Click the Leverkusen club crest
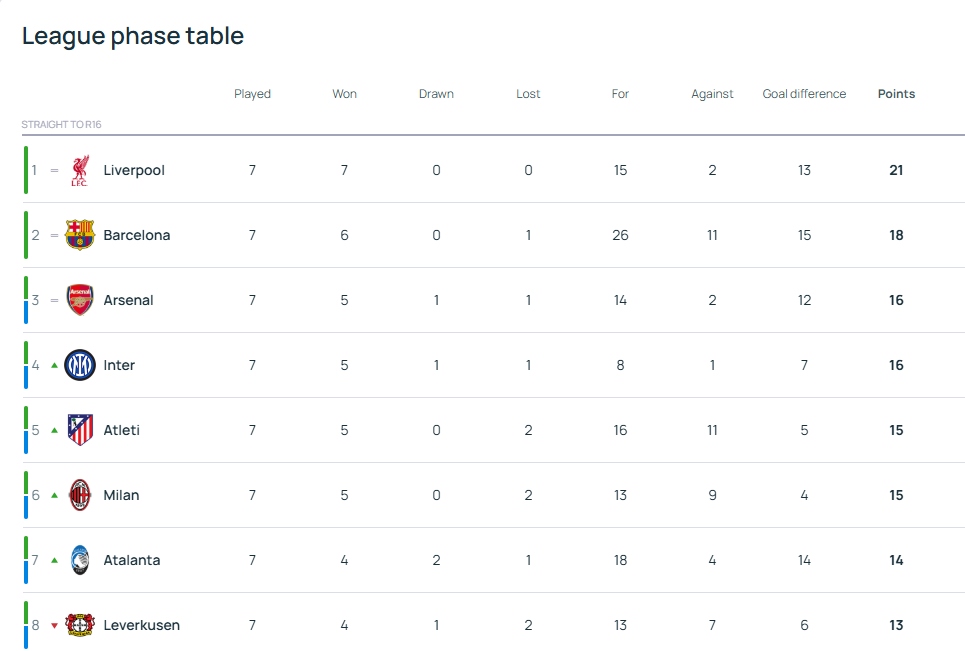This screenshot has width=965, height=651. pyautogui.click(x=80, y=625)
